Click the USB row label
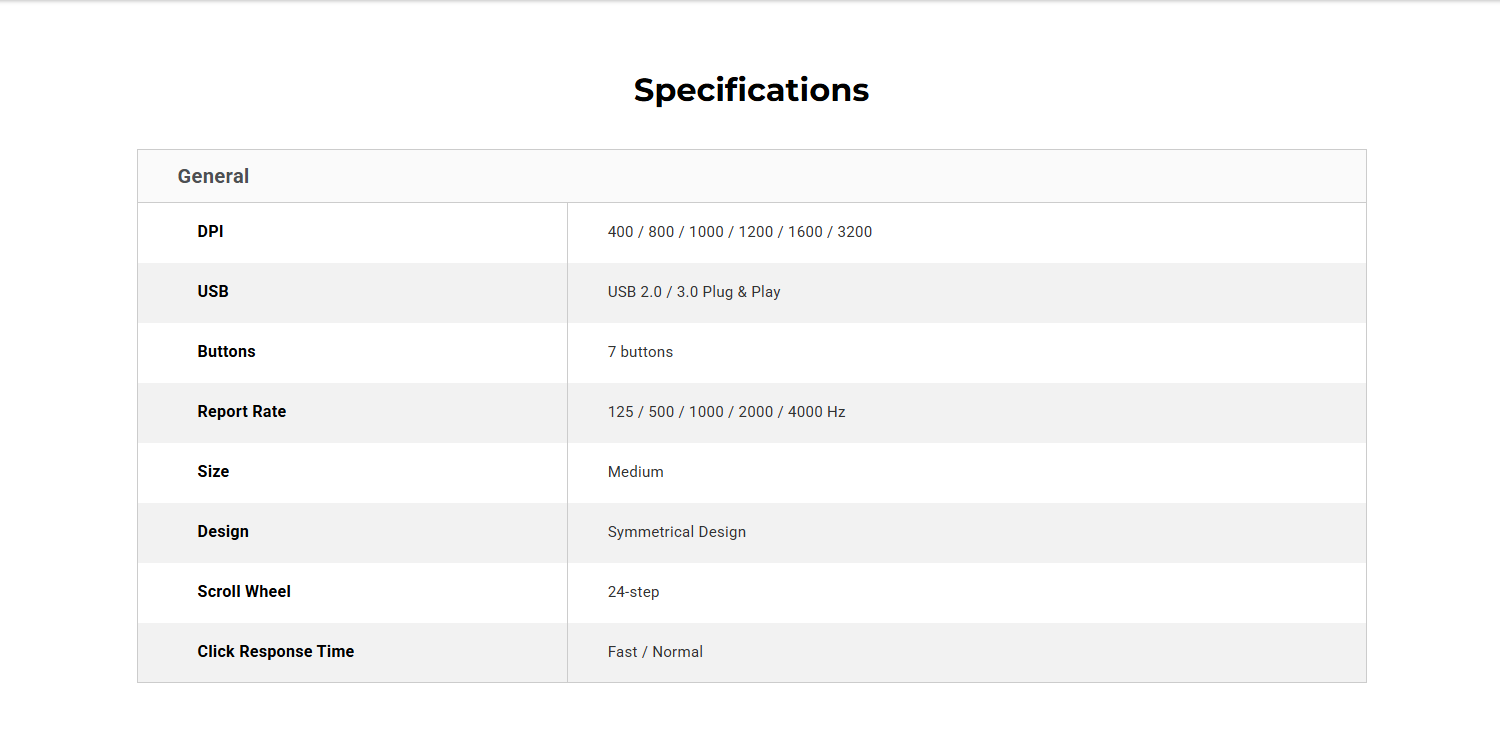The width and height of the screenshot is (1500, 750). tap(213, 291)
